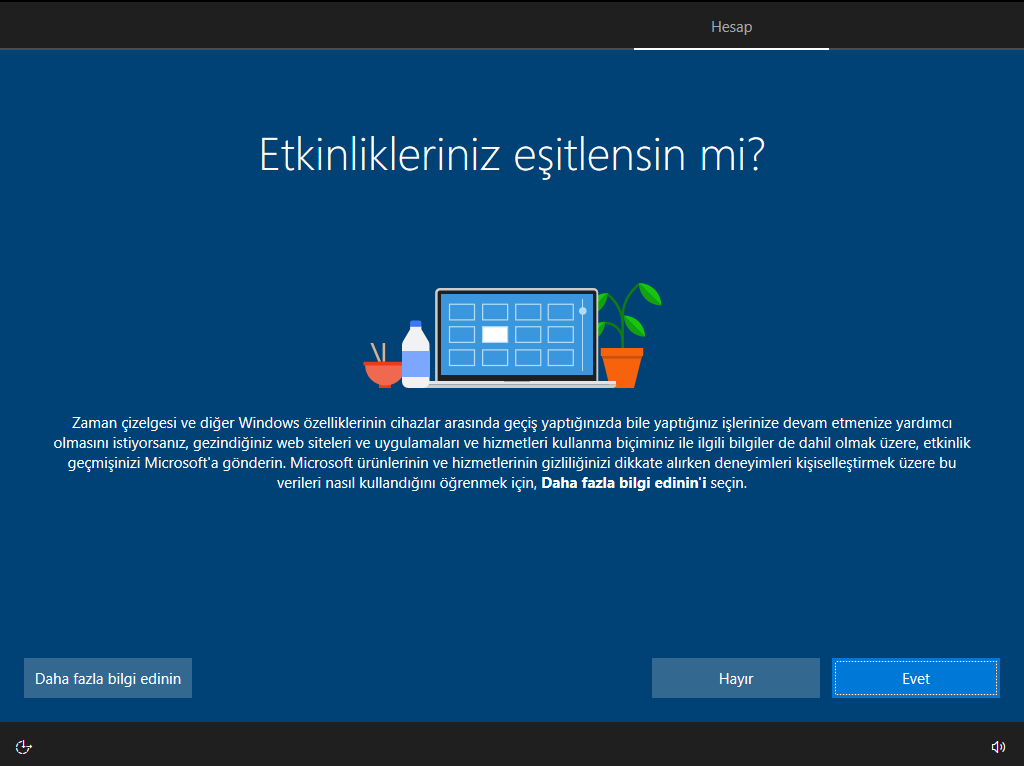Click the Evet button to accept syncing

click(x=915, y=678)
